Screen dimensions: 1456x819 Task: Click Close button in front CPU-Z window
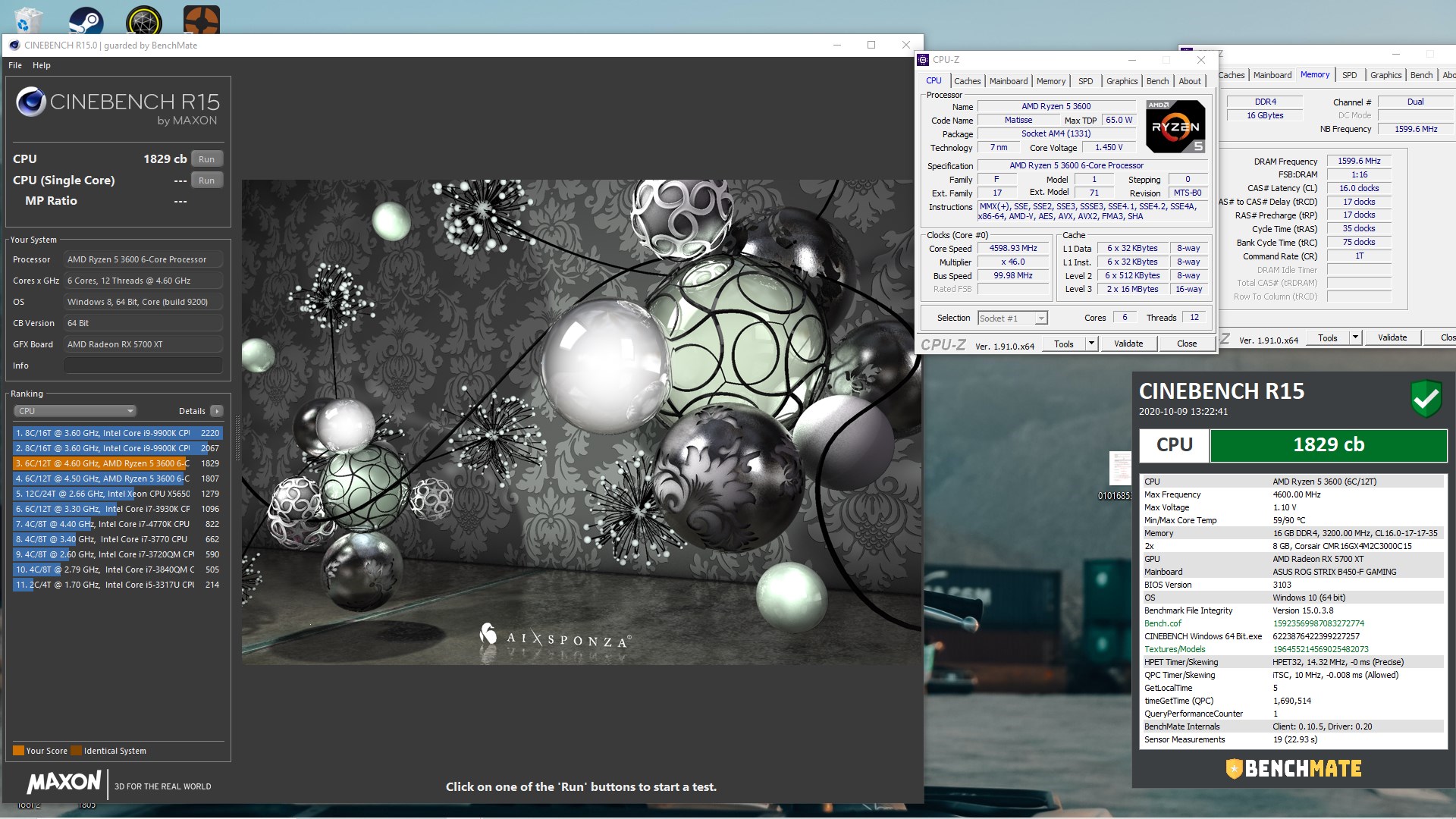1187,344
